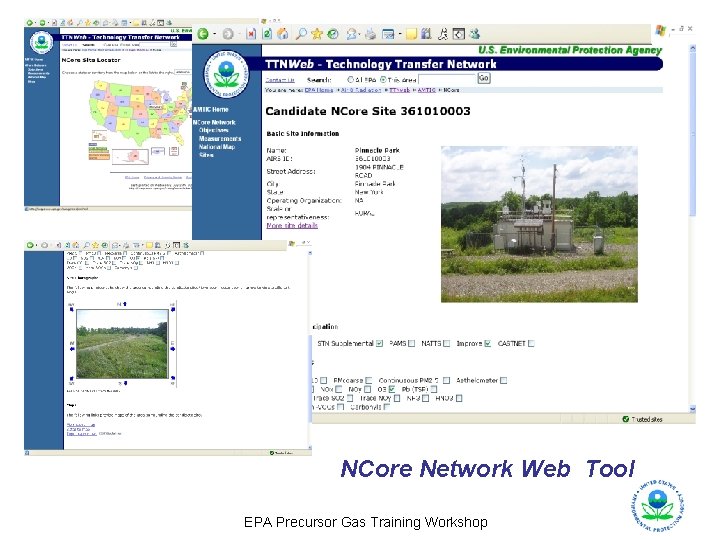Click the Trusted sites status bar indicator

(x=642, y=419)
